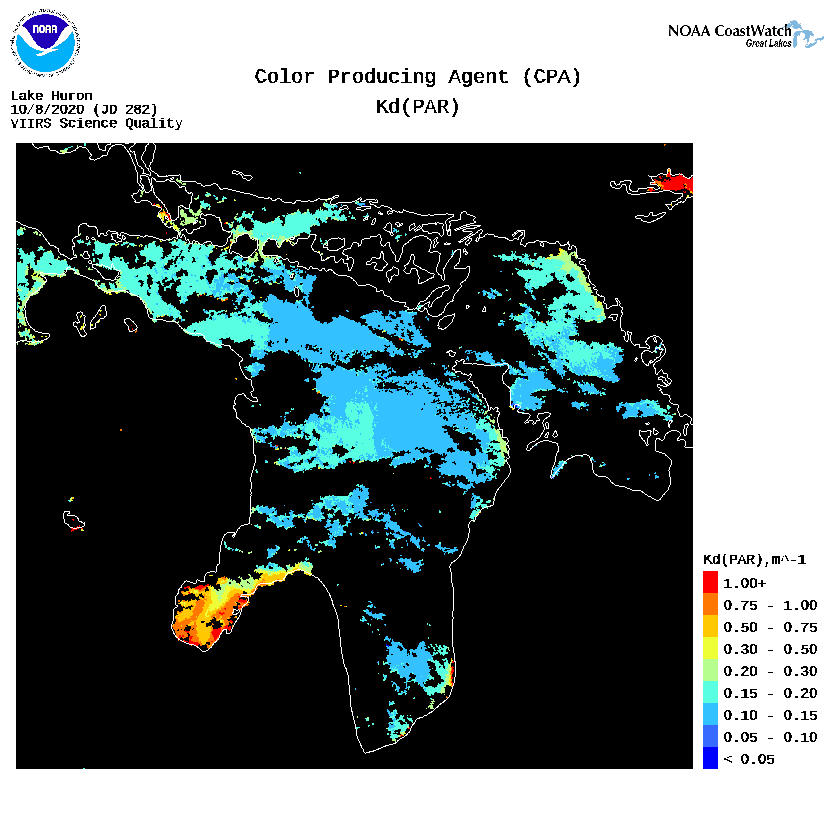
Task: Click the NOAA CoastWatch Great Lakes logo
Action: click(x=746, y=34)
